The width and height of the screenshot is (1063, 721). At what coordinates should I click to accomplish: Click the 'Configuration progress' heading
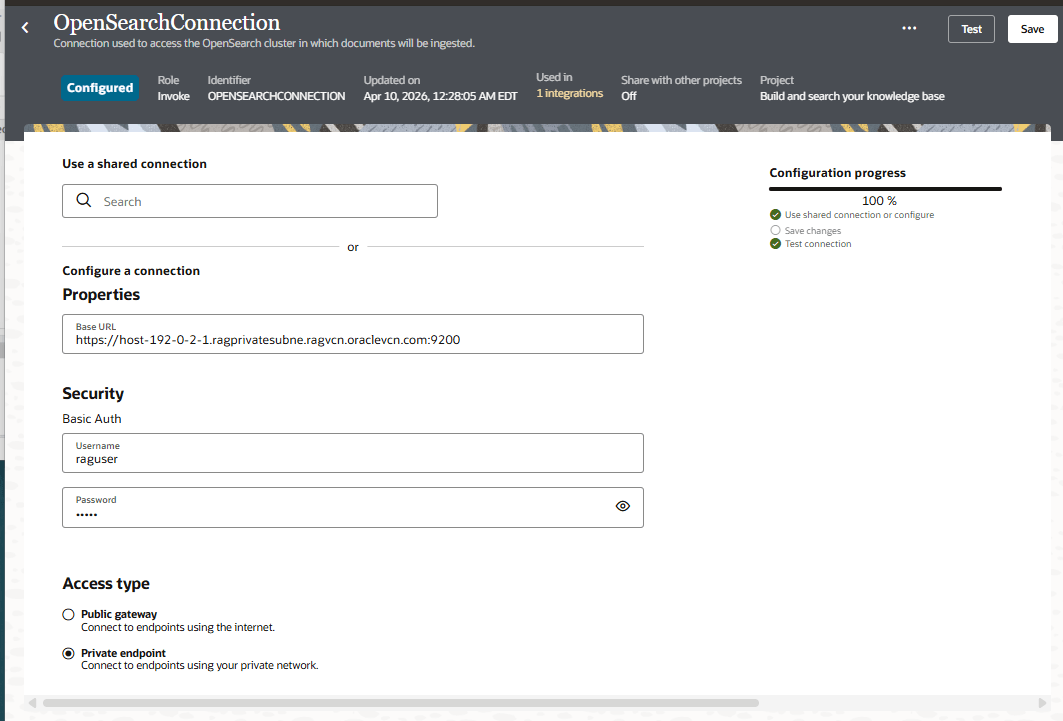837,173
